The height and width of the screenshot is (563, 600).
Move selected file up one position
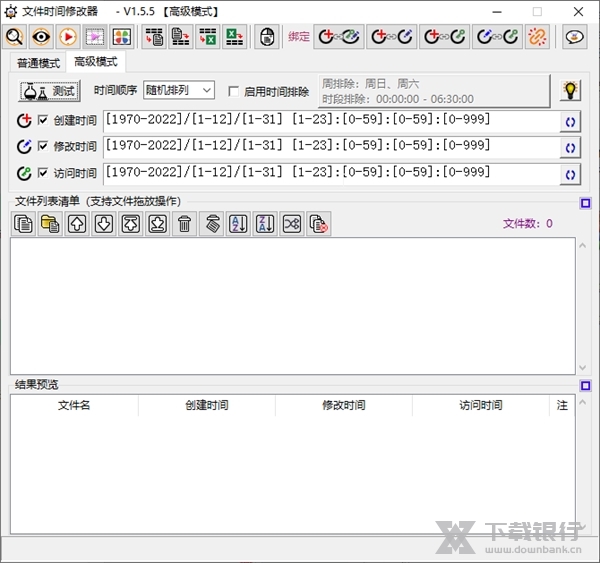77,224
